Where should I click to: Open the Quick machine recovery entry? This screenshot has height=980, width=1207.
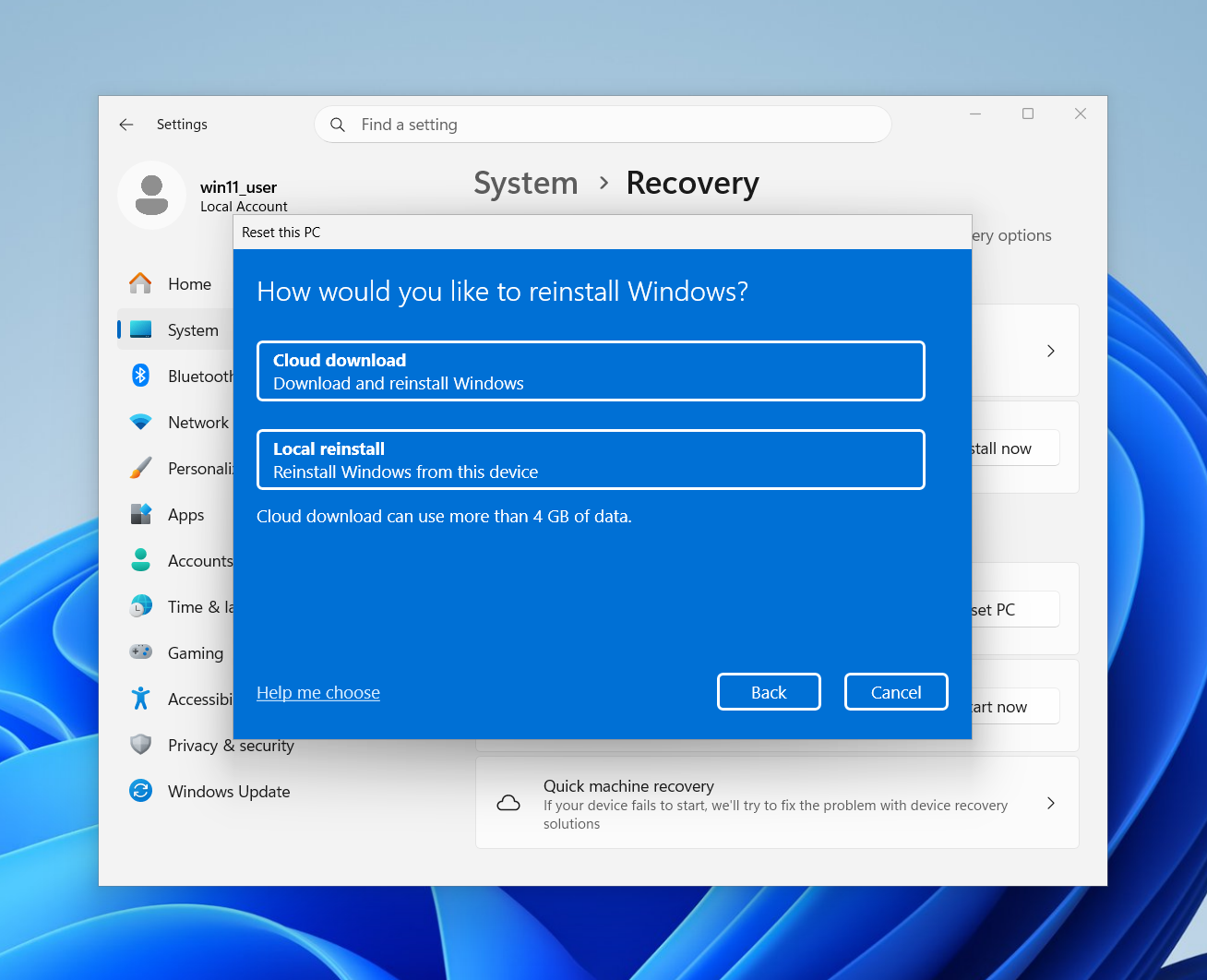pyautogui.click(x=777, y=803)
